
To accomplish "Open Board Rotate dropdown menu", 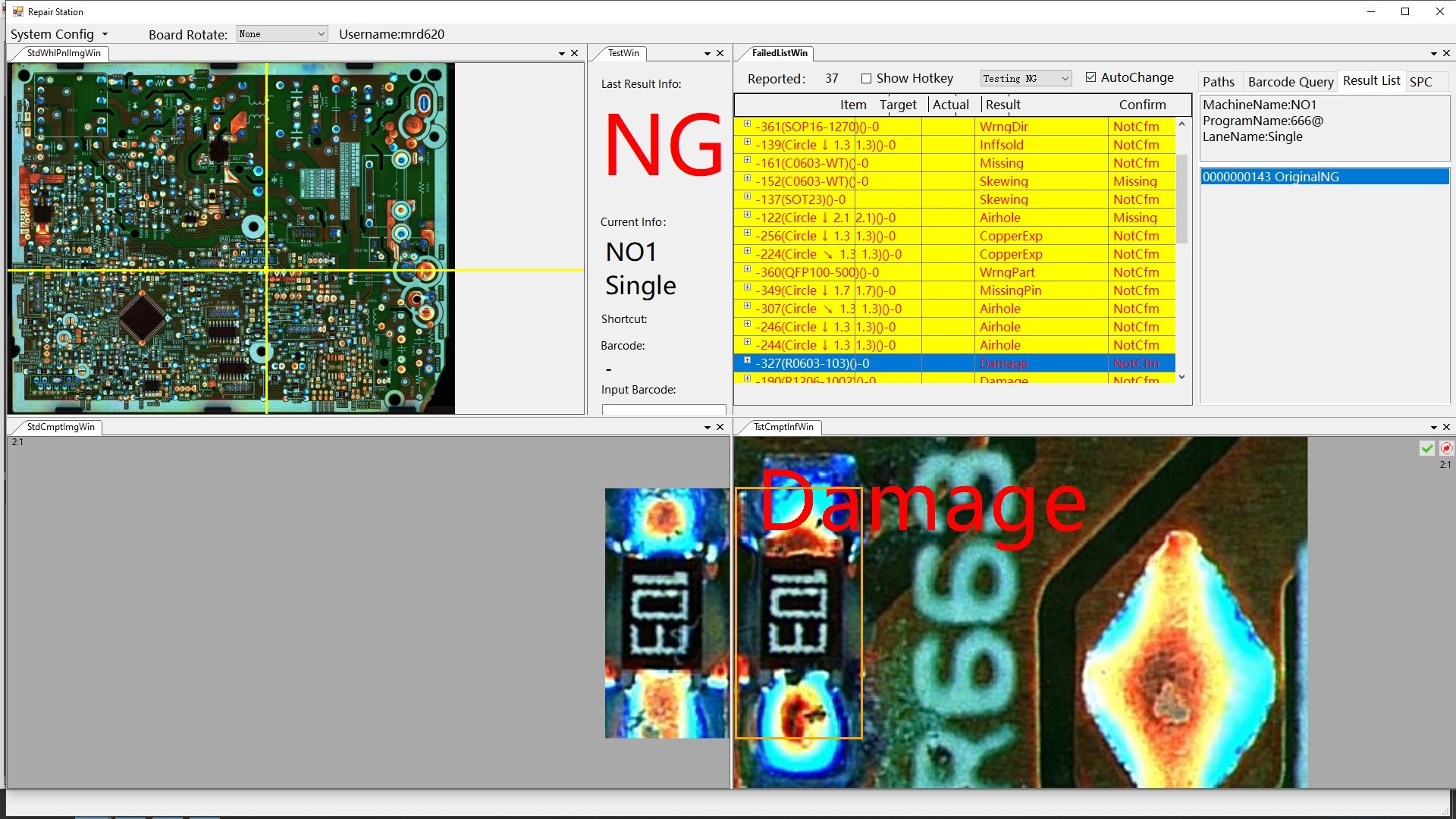I will tap(278, 33).
